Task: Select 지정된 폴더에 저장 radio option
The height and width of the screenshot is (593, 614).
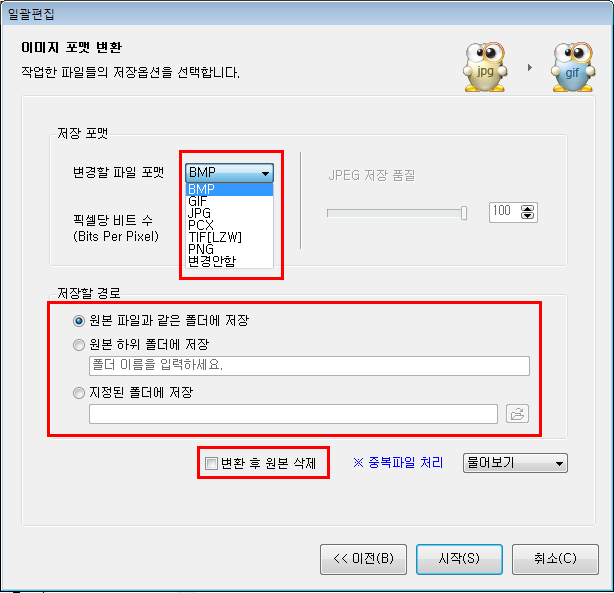Action: point(79,392)
